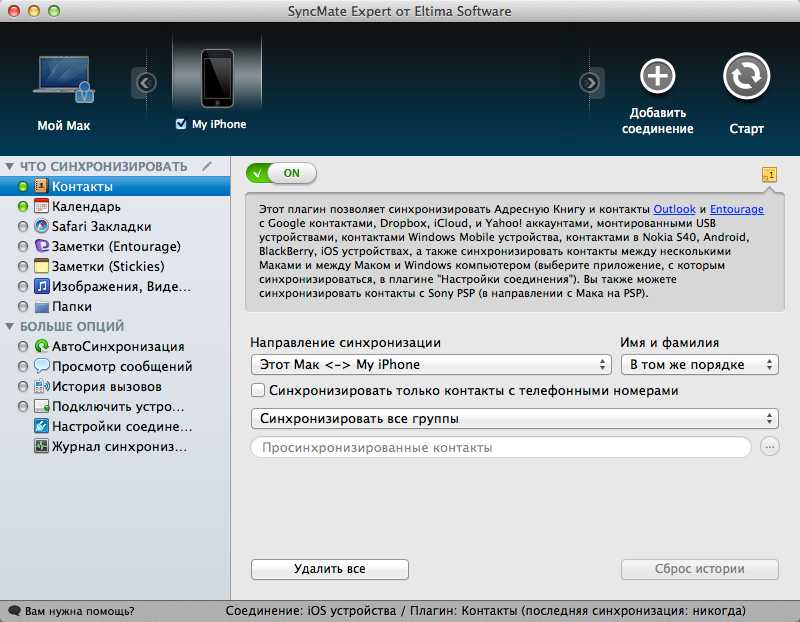Enable the История вызовов indicator
This screenshot has height=622, width=800.
tap(22, 386)
